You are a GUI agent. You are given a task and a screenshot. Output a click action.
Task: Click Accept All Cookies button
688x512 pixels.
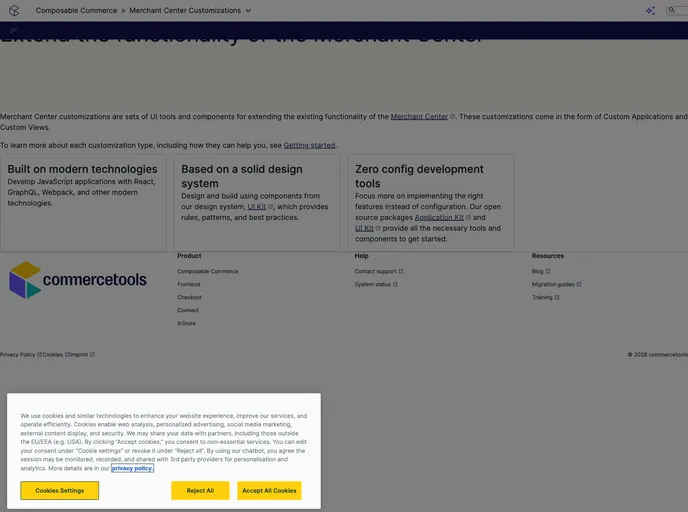(269, 491)
